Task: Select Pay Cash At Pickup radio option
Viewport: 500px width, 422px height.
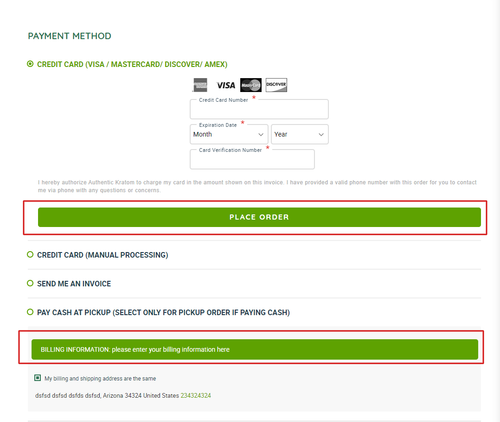Action: [x=30, y=312]
